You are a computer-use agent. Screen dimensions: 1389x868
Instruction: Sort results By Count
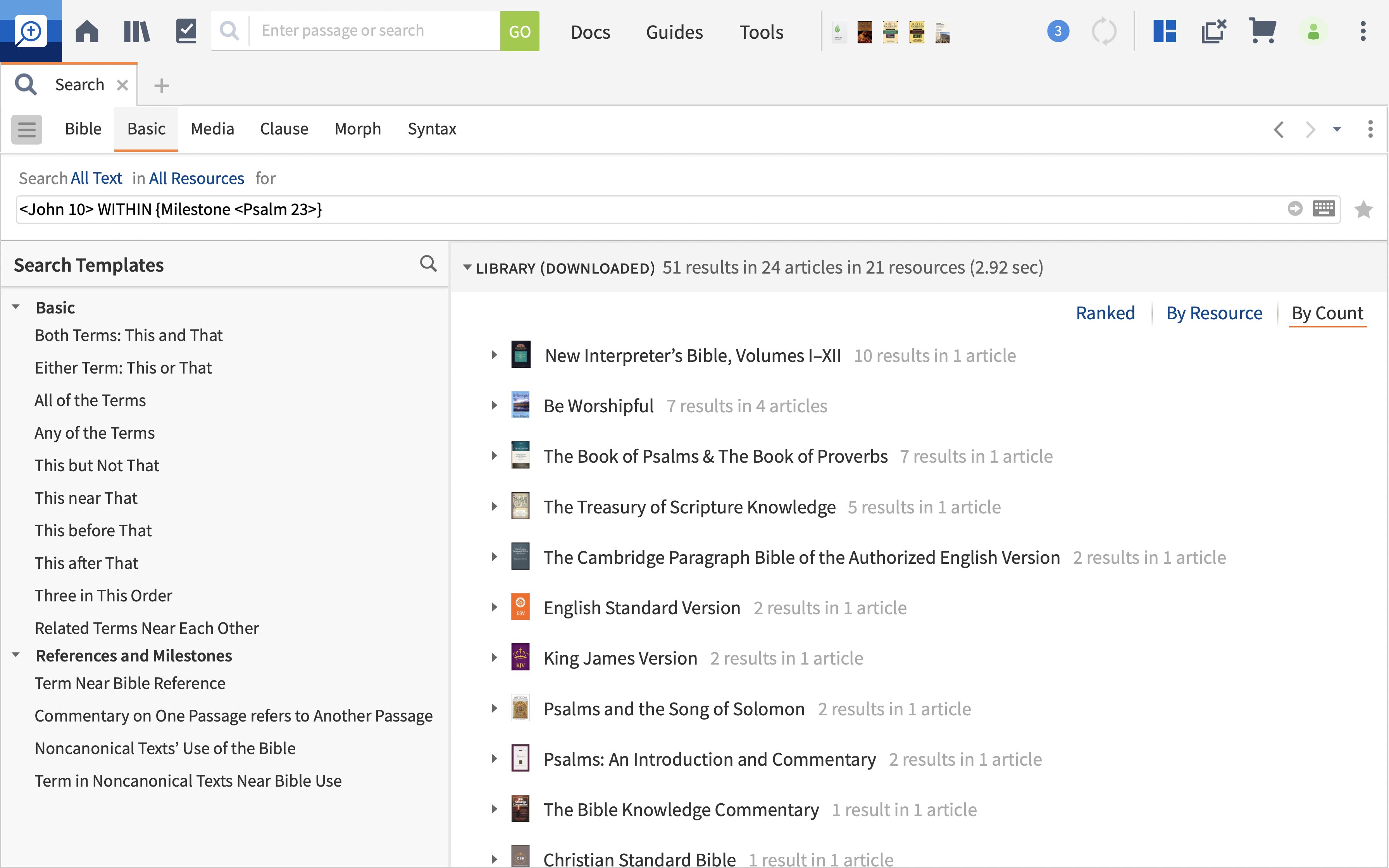pos(1328,313)
